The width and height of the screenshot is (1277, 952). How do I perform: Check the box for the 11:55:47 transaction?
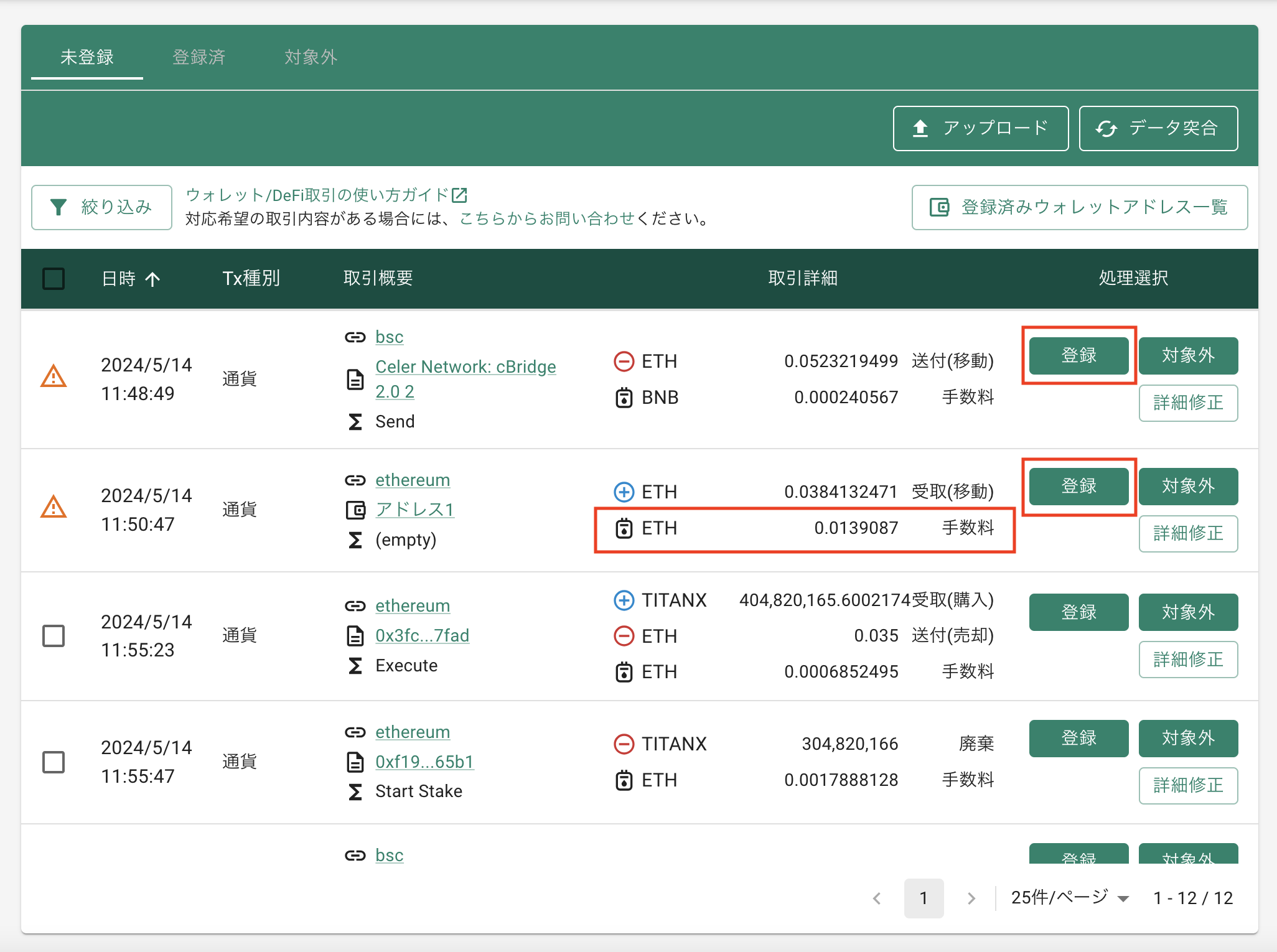[54, 762]
